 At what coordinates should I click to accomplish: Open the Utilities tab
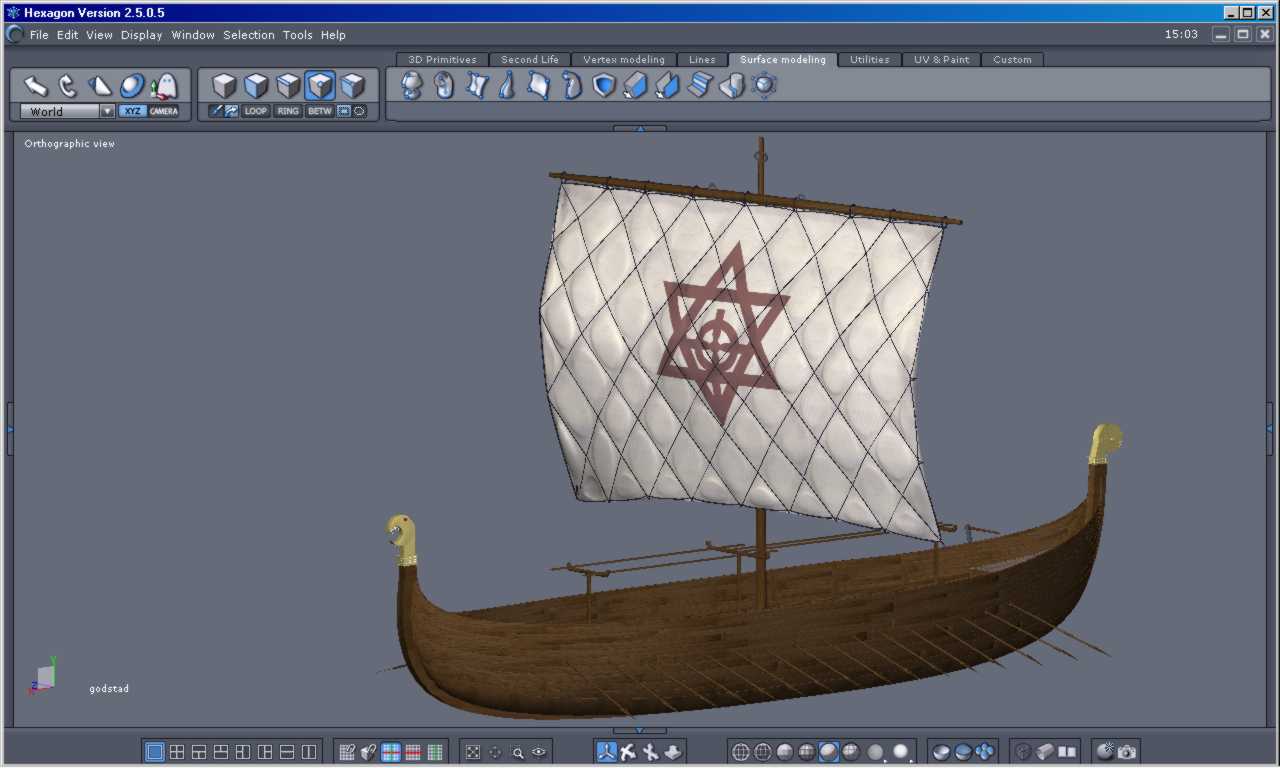click(x=870, y=60)
